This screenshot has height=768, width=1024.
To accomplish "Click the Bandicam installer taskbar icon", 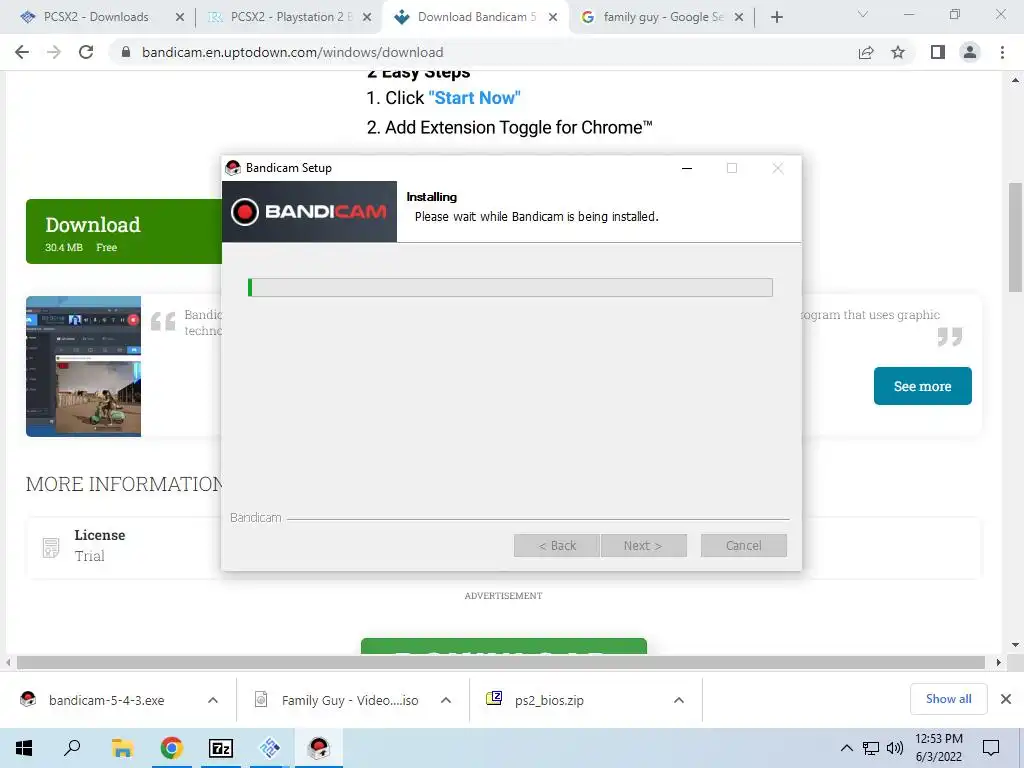I will pos(319,748).
